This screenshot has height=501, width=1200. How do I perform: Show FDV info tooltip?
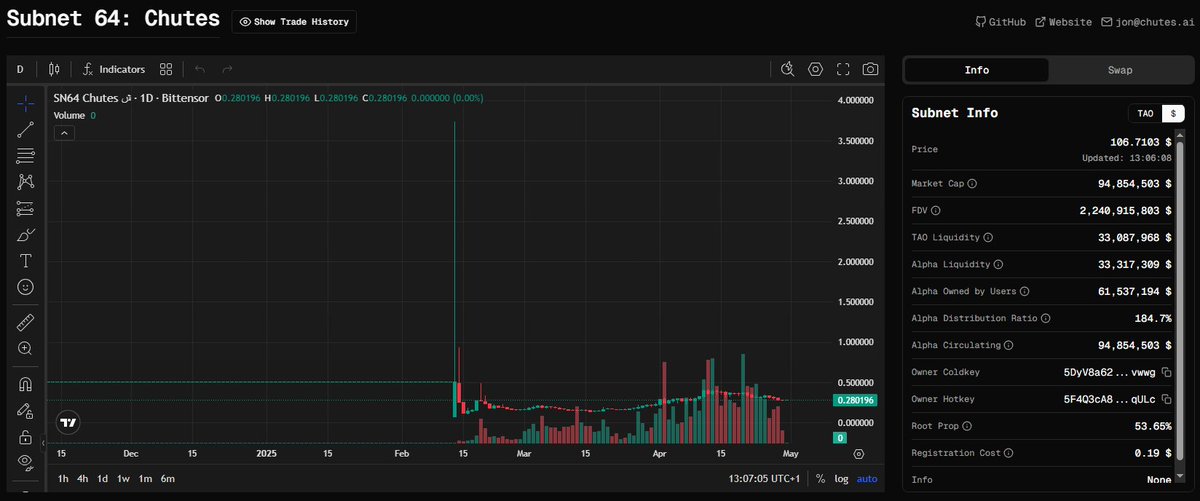click(937, 211)
